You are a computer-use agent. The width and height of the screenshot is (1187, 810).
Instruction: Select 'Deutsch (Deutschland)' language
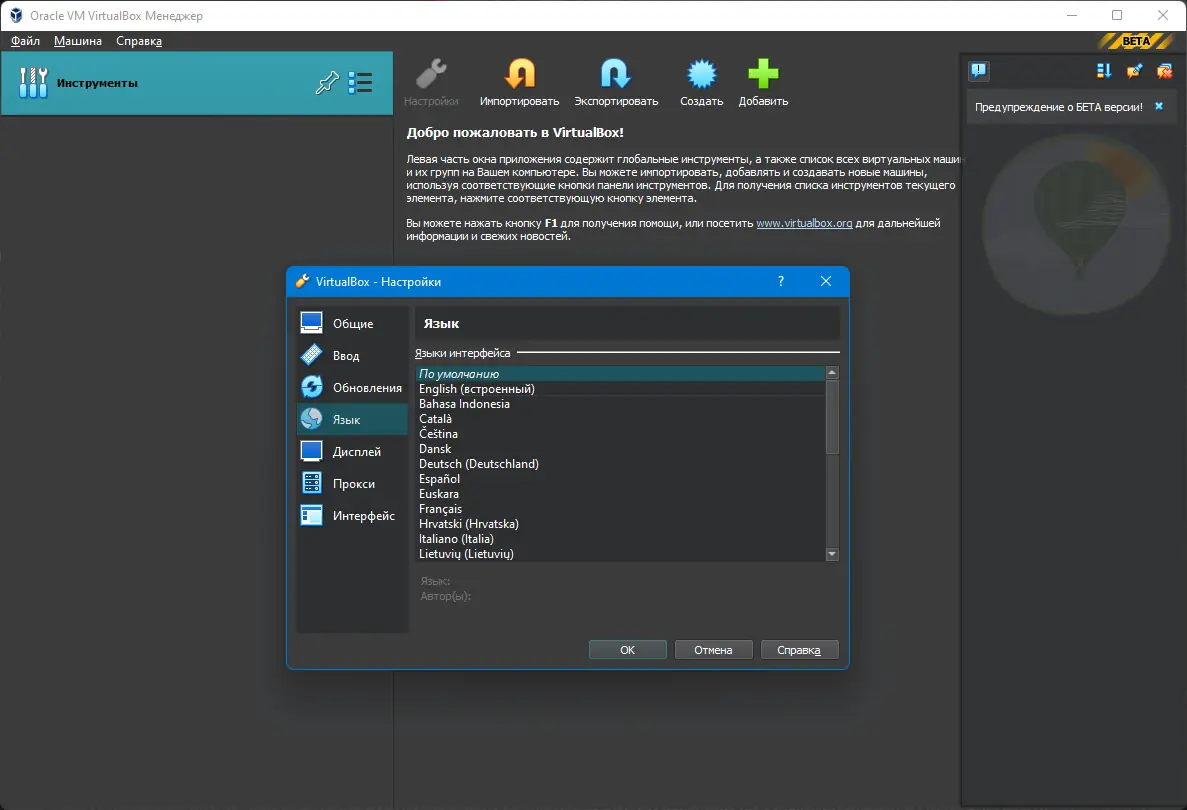pos(620,464)
